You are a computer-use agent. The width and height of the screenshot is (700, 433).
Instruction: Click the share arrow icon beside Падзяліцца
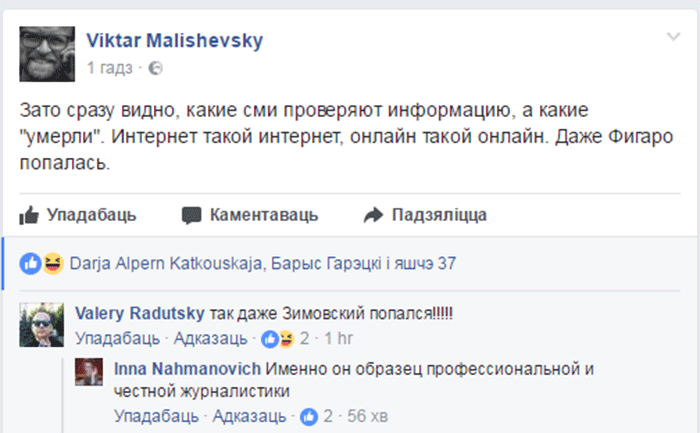[374, 215]
